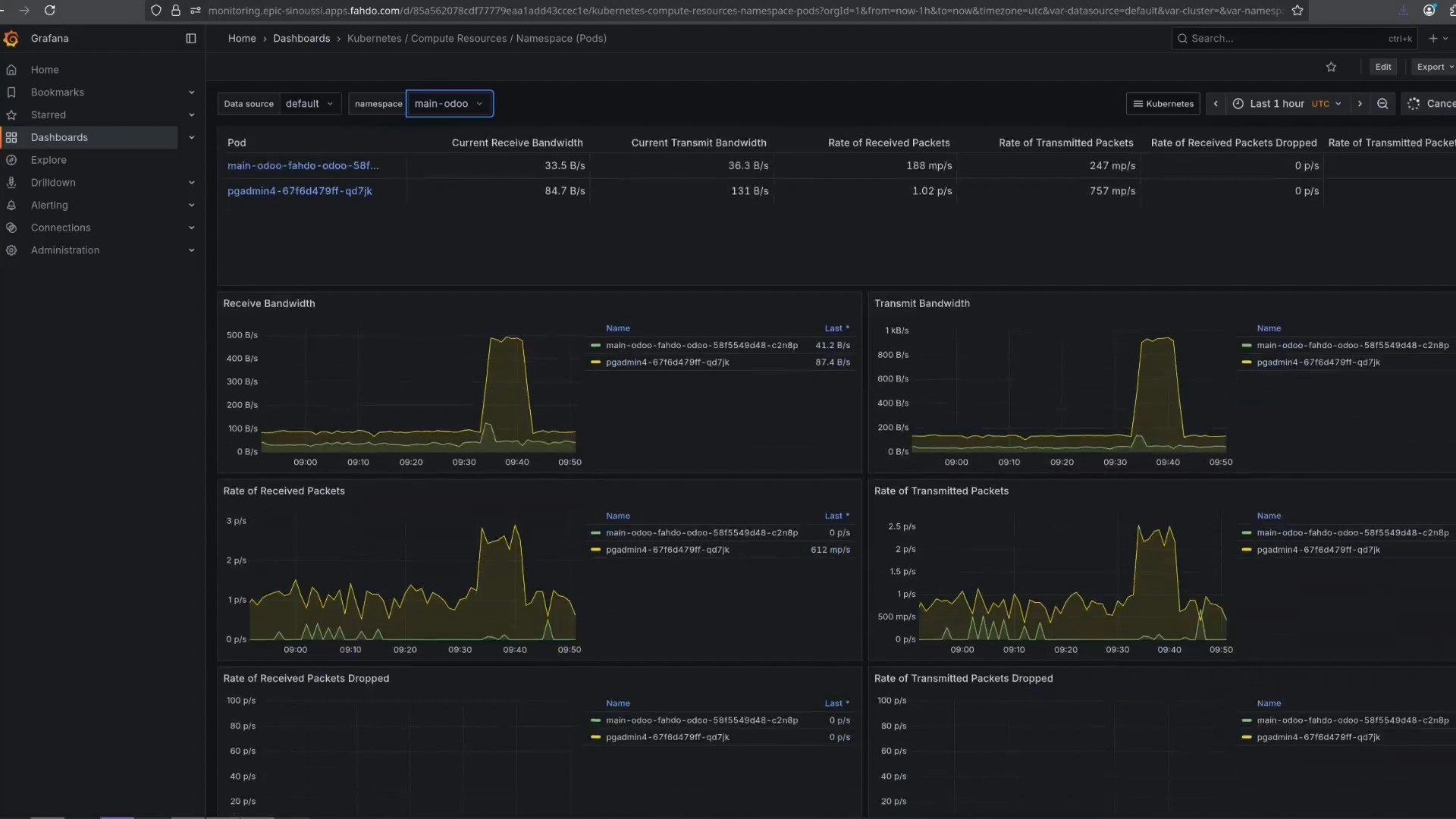The image size is (1456, 819).
Task: Open Explore from the sidebar menu
Action: click(x=49, y=161)
